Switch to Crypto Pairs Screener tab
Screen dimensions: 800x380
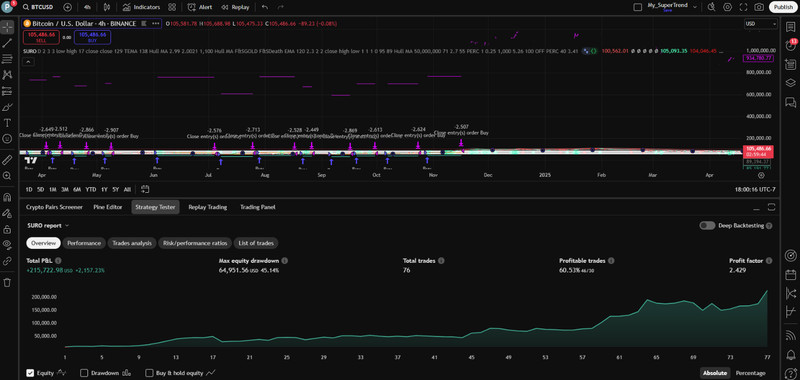[54, 207]
